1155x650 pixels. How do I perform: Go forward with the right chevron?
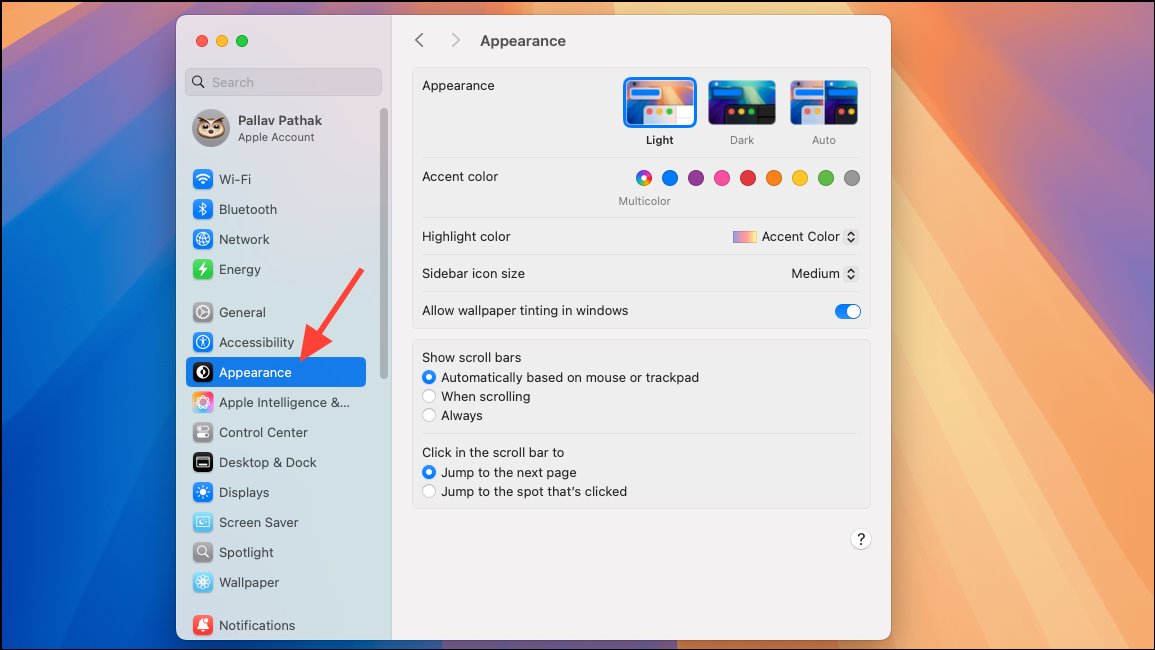(455, 41)
